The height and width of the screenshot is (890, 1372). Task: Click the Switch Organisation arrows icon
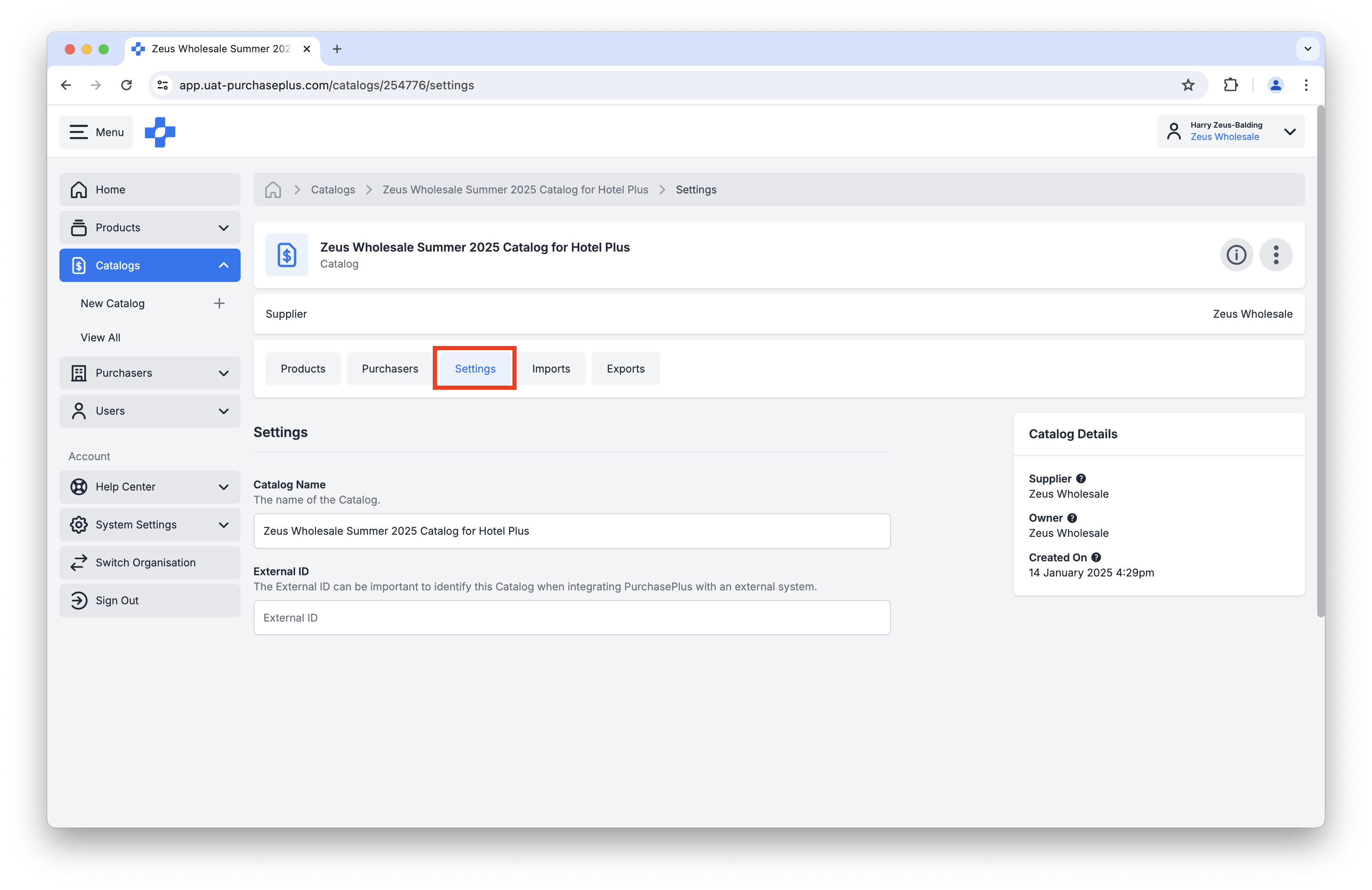79,563
